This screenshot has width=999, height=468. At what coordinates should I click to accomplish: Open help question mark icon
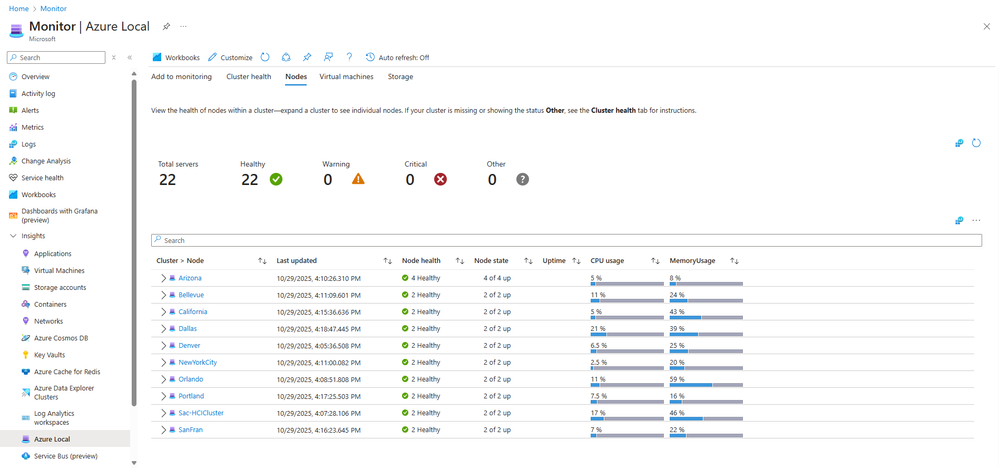pyautogui.click(x=349, y=57)
